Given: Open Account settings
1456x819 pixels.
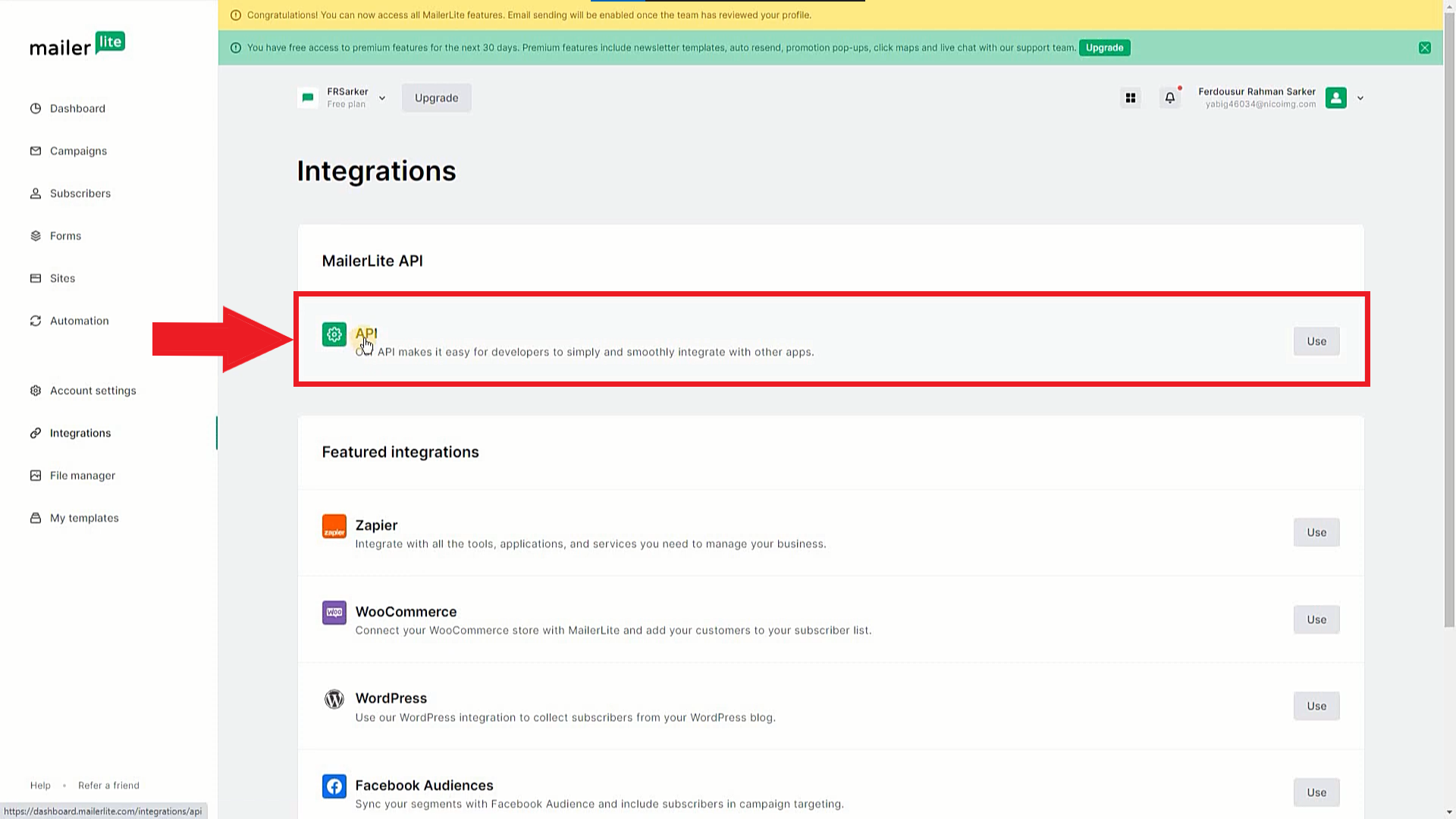Looking at the screenshot, I should click(93, 391).
